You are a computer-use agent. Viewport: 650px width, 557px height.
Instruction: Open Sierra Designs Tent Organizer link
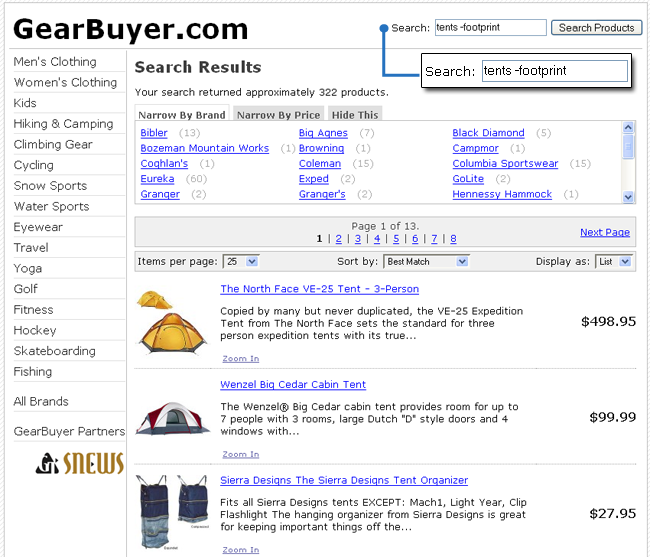pos(344,480)
